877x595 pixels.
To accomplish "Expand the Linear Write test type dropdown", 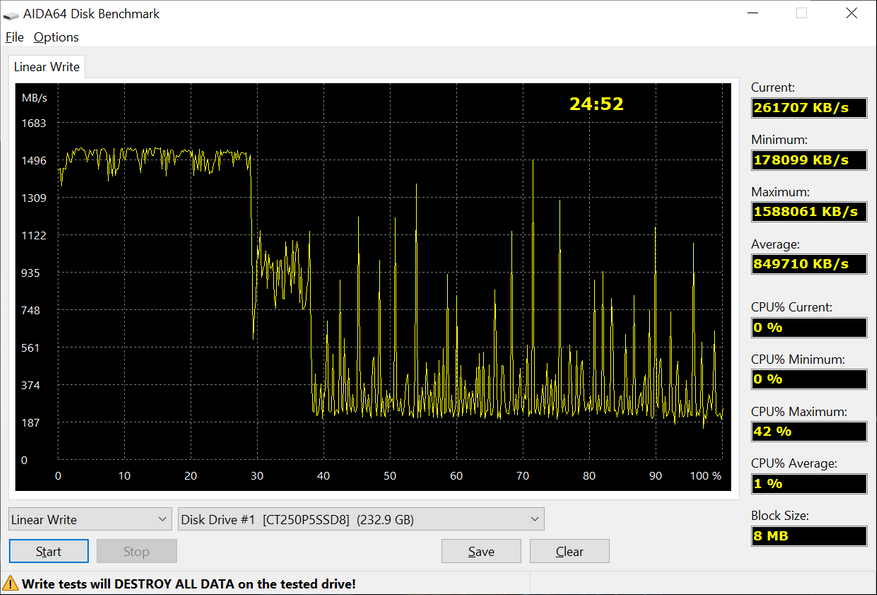I will click(x=90, y=519).
